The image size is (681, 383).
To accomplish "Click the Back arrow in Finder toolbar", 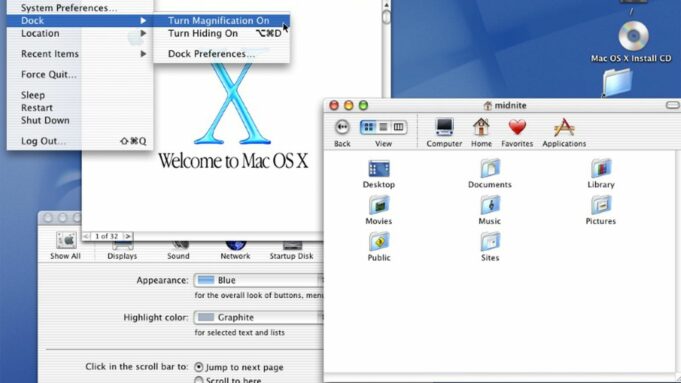I will [342, 127].
